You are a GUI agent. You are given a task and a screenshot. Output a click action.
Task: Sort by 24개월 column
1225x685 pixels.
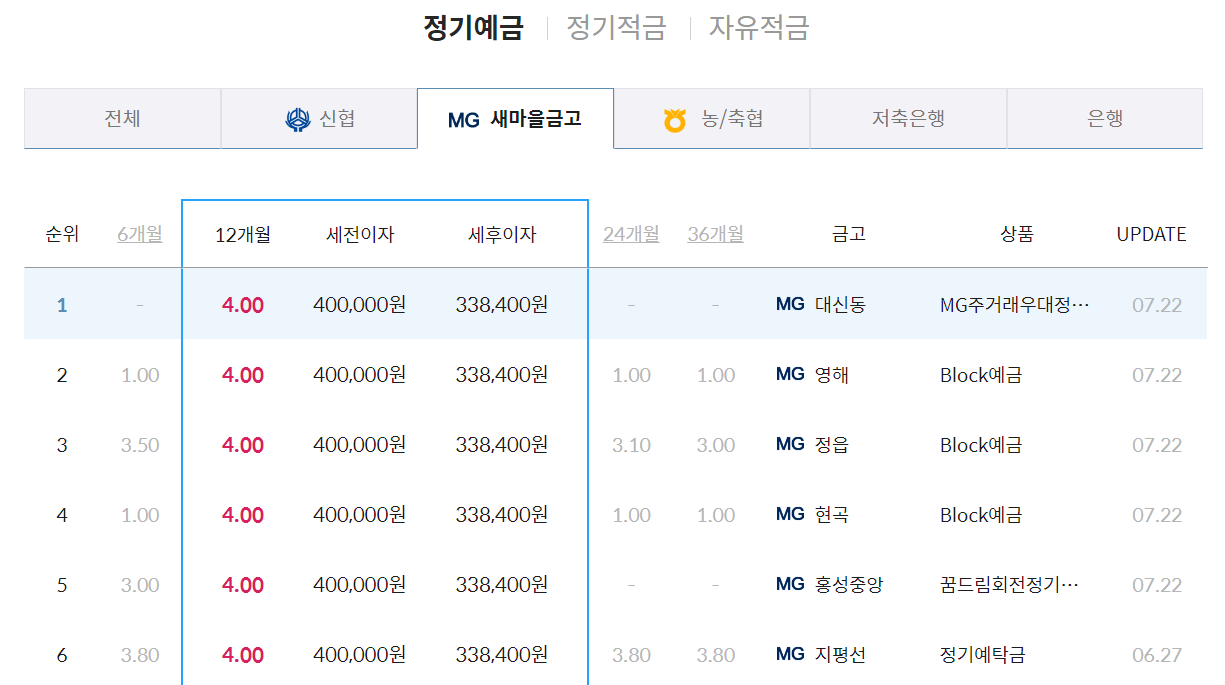coord(631,234)
